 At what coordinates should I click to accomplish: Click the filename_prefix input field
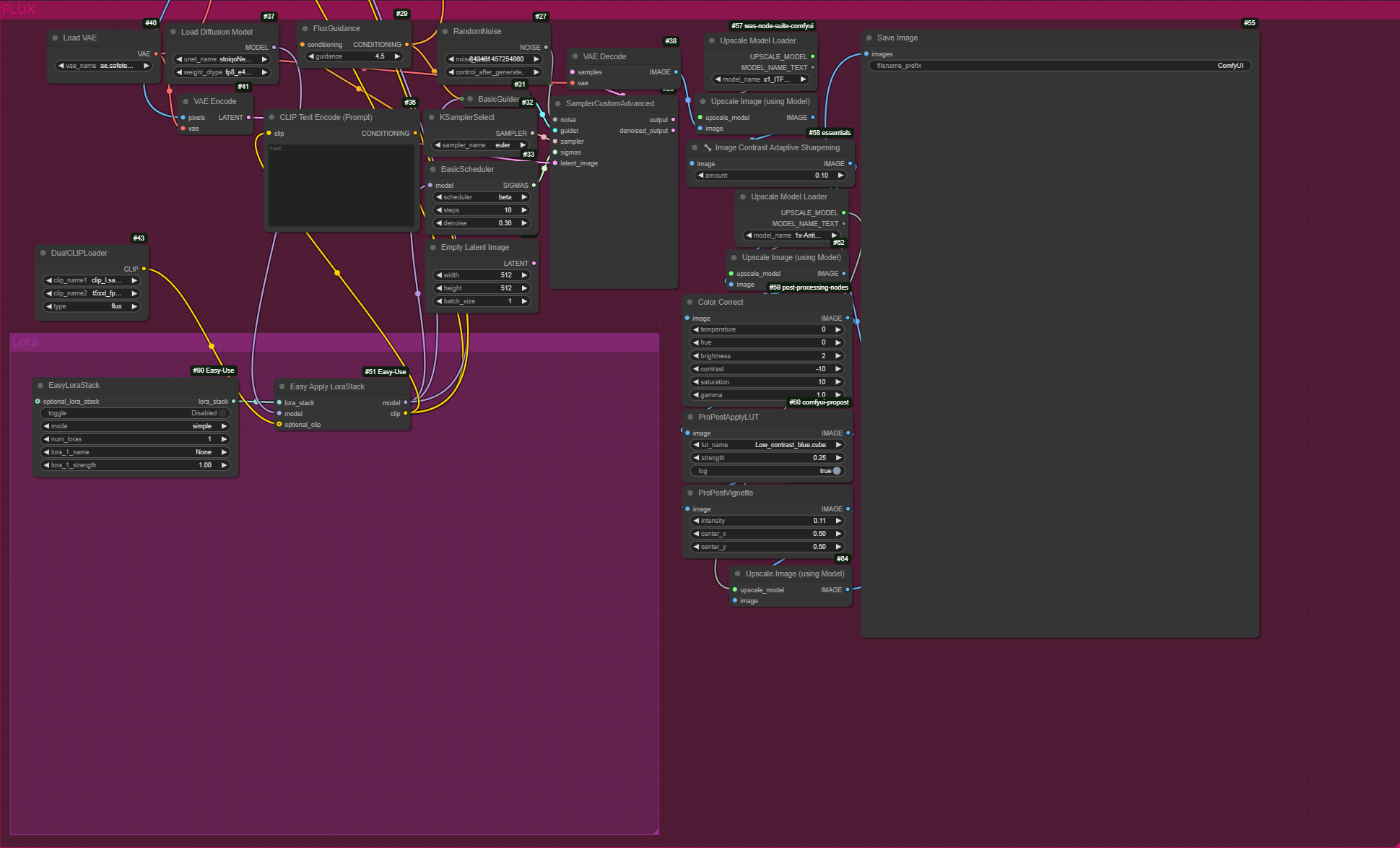tap(1059, 66)
